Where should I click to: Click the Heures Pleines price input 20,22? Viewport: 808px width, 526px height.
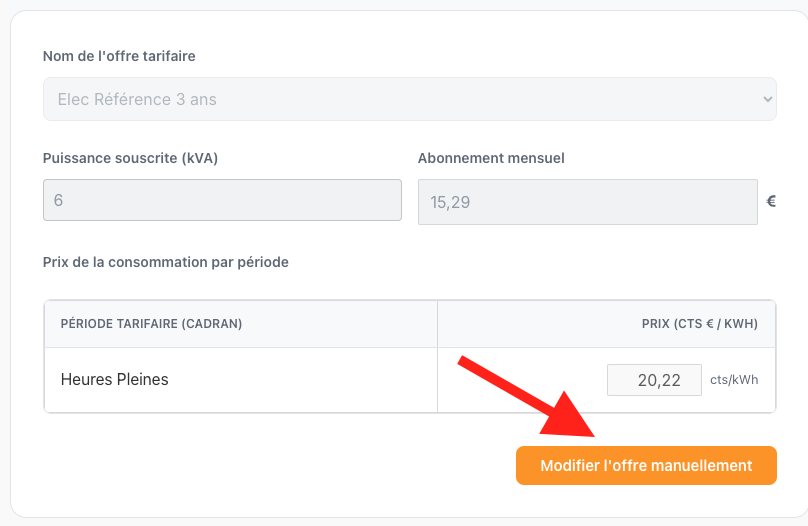coord(654,380)
